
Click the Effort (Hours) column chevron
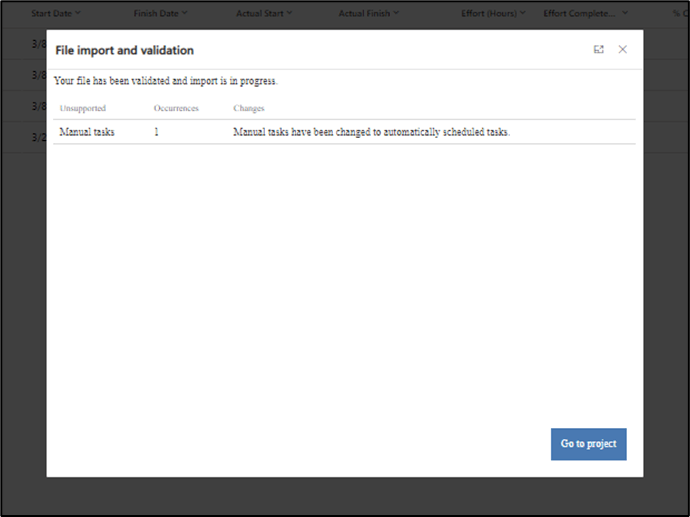tap(521, 14)
